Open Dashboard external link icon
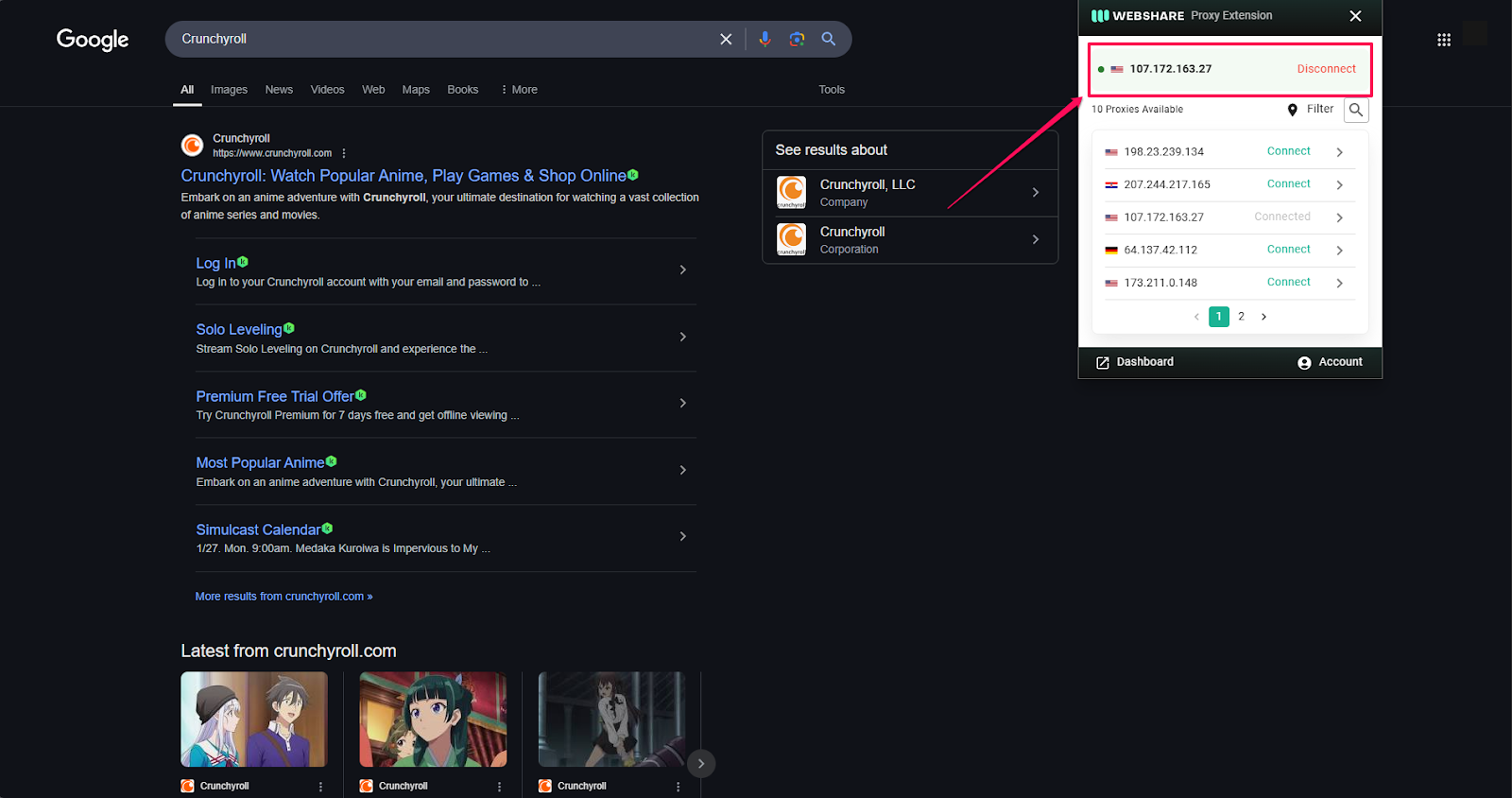The width and height of the screenshot is (1512, 798). (x=1103, y=363)
